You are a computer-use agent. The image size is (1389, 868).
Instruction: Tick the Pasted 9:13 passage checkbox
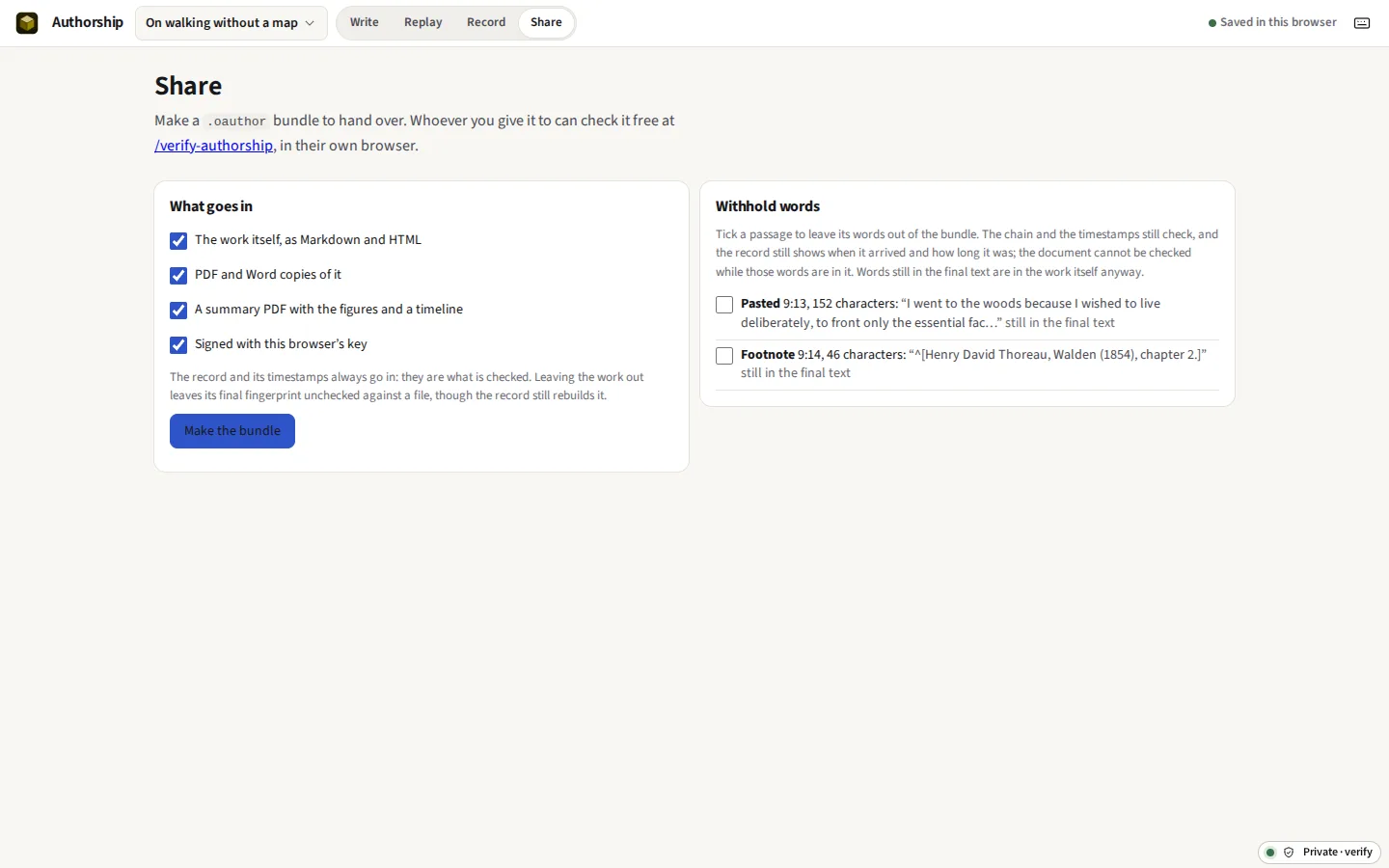click(724, 305)
